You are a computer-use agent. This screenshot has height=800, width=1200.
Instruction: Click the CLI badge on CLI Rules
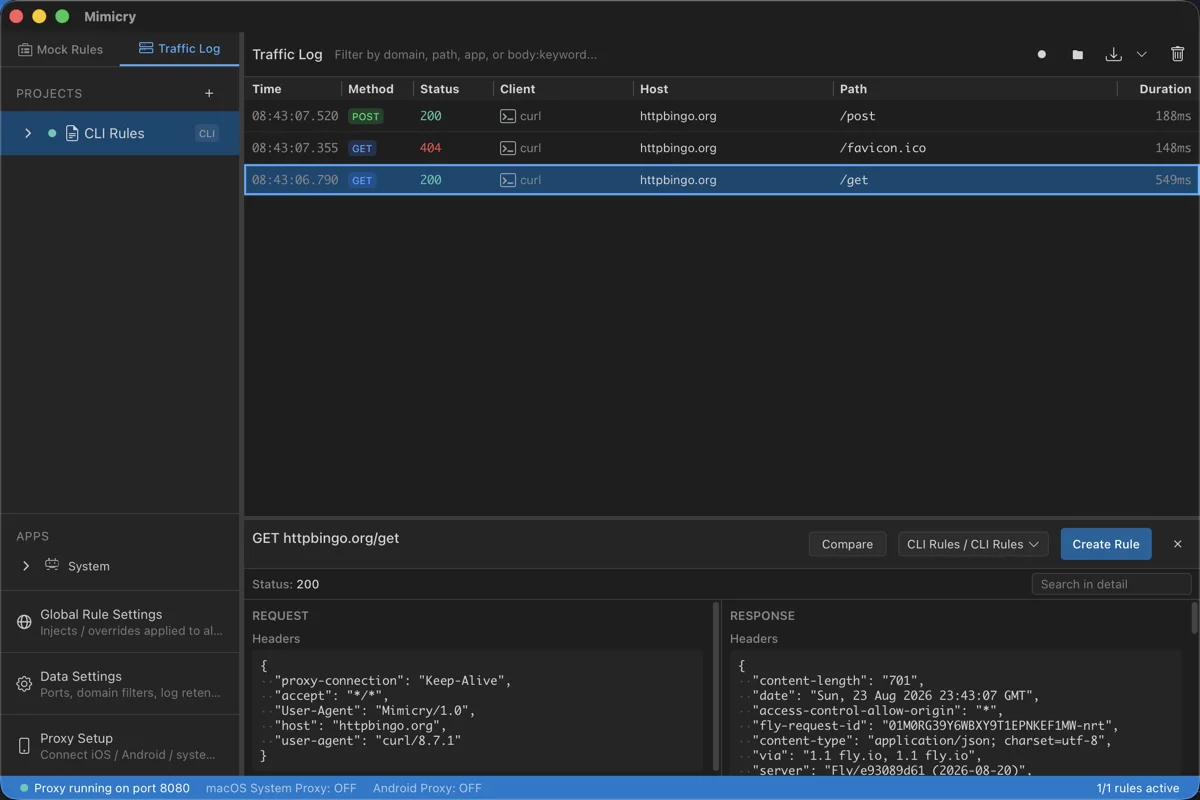point(207,133)
